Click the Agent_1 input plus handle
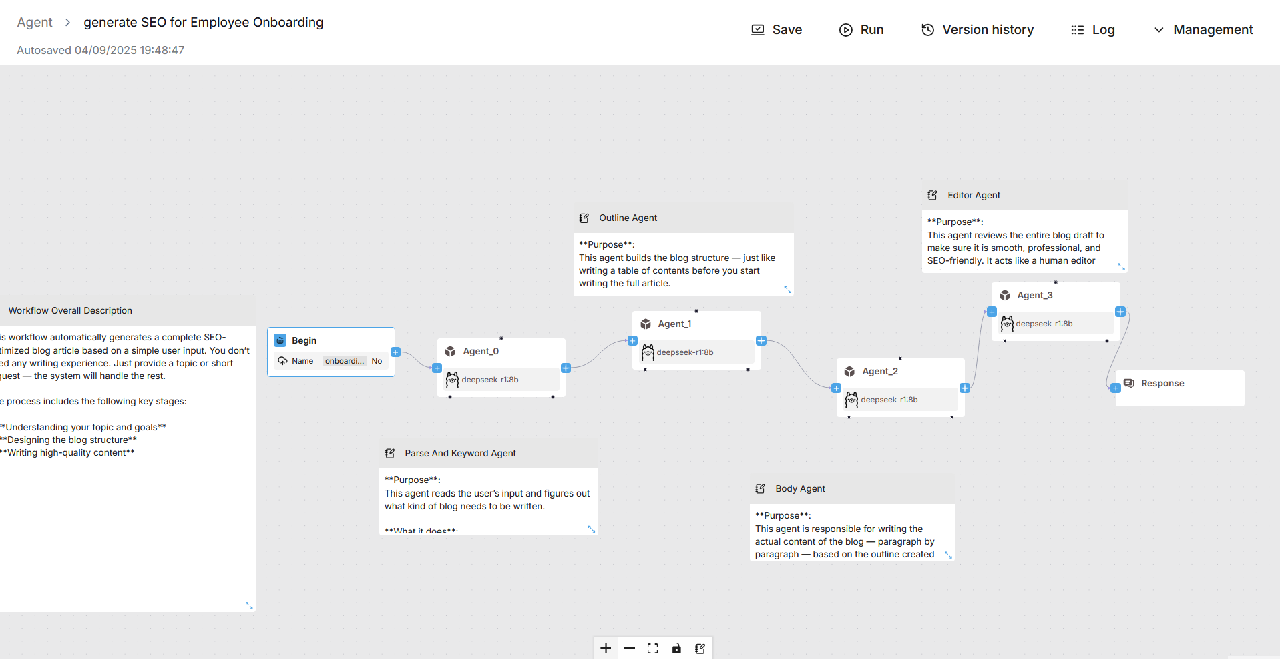This screenshot has height=659, width=1281. click(633, 341)
